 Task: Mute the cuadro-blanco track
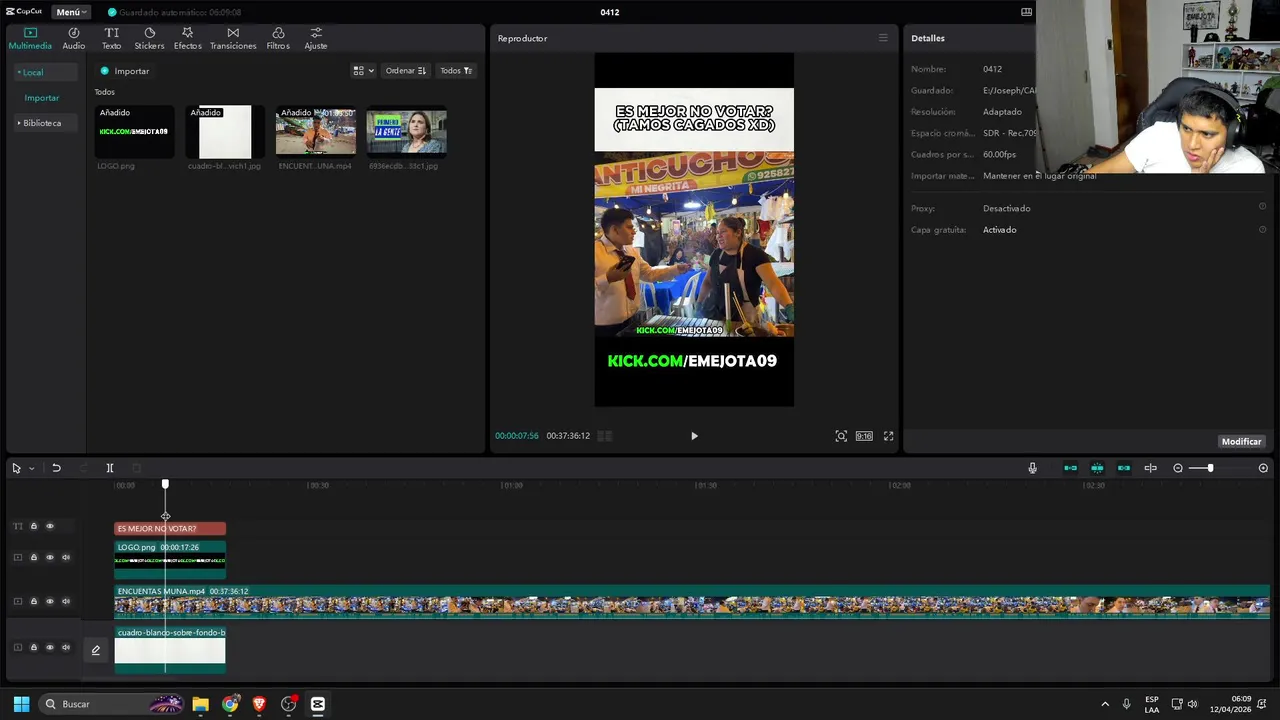(66, 647)
